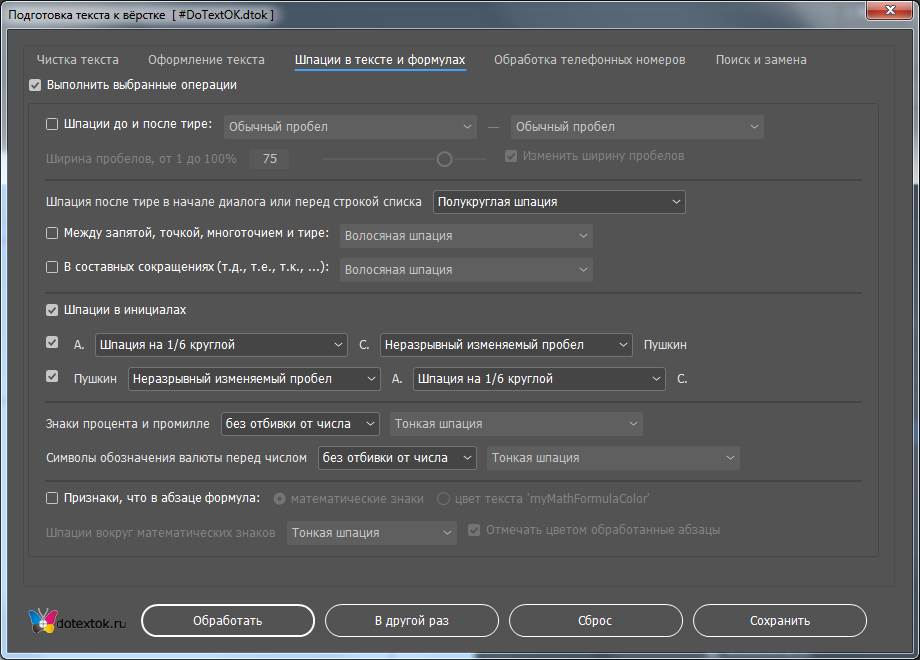
Task: Click the 'Сброс' button
Action: 596,621
